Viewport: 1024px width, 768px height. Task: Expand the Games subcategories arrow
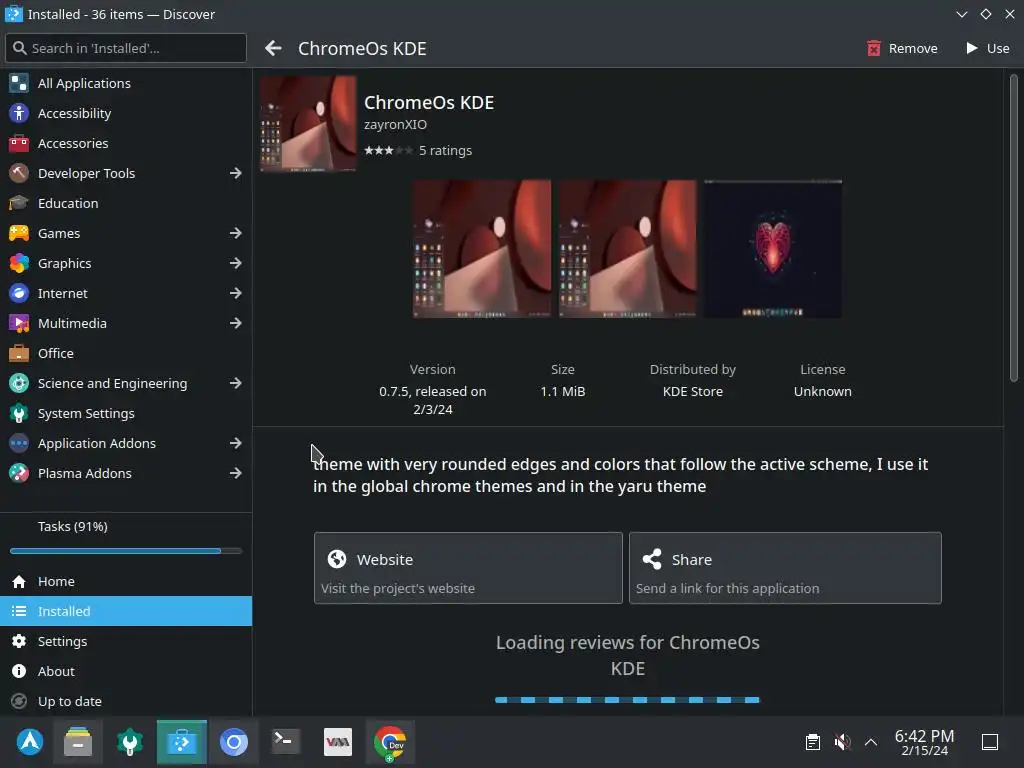click(236, 233)
